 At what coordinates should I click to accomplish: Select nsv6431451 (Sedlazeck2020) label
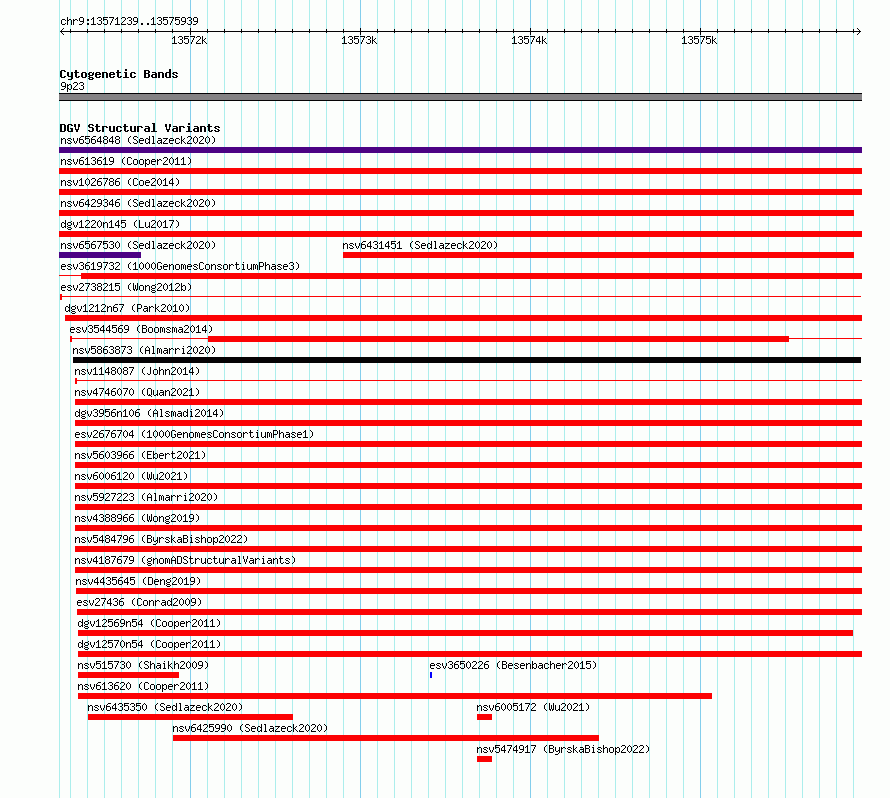420,245
